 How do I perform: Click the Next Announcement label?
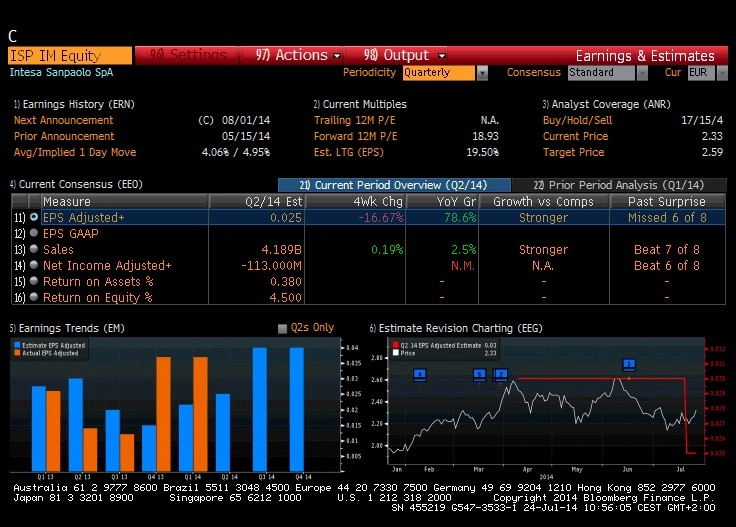click(x=63, y=120)
